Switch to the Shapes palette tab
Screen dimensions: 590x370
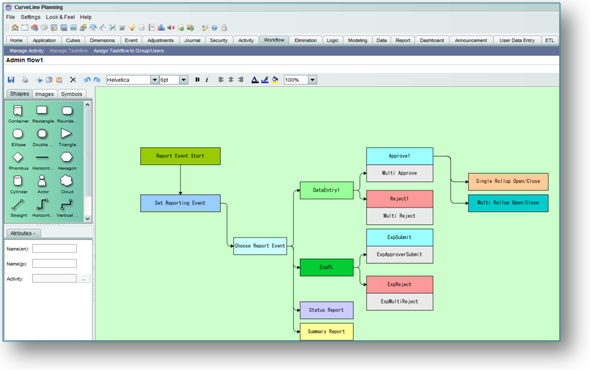[x=19, y=94]
